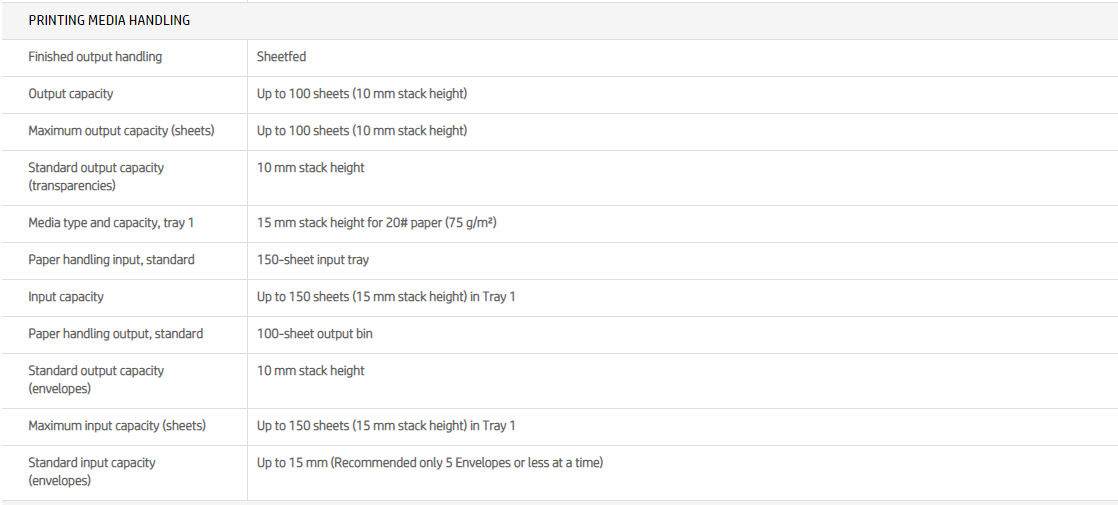Click the Input capacity row label
This screenshot has width=1118, height=505.
point(66,297)
